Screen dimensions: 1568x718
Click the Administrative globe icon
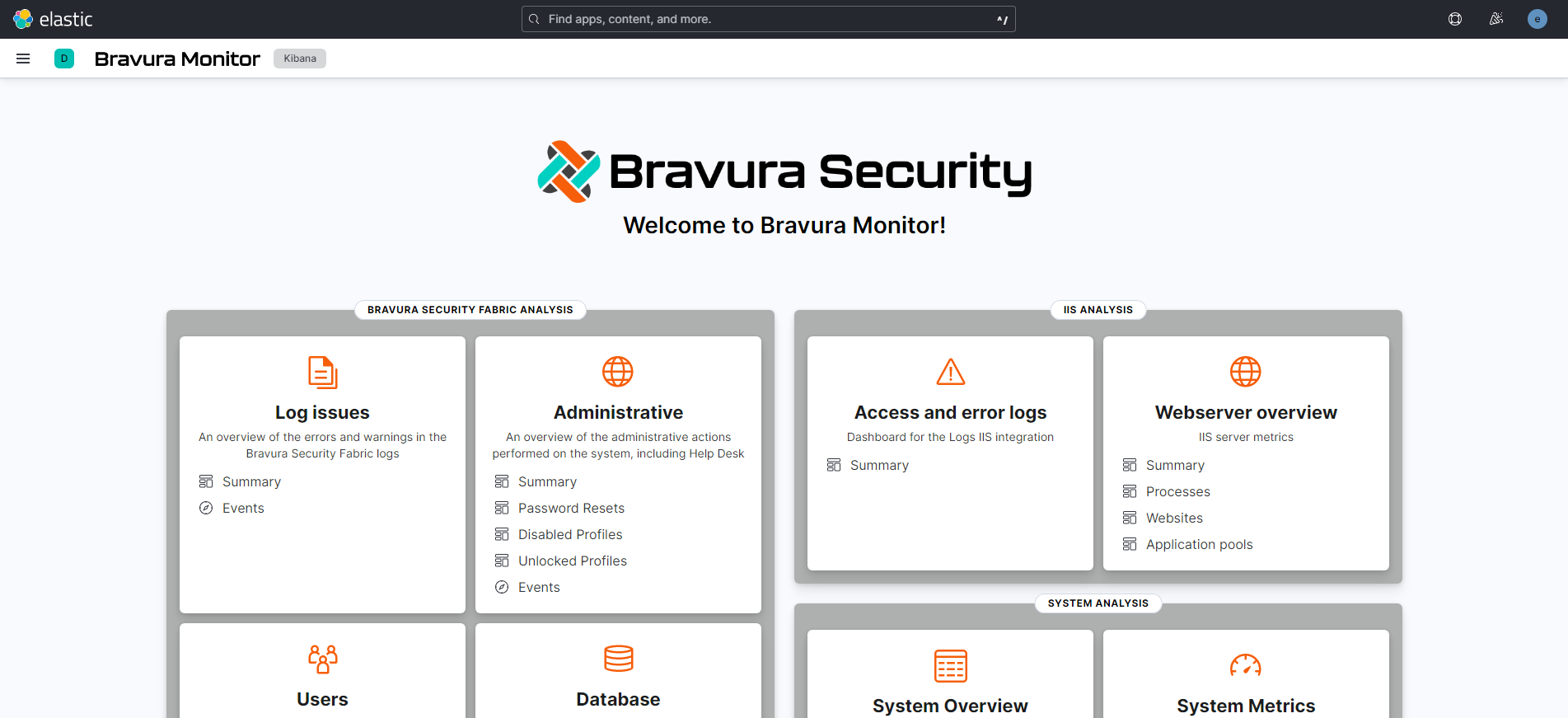point(618,372)
